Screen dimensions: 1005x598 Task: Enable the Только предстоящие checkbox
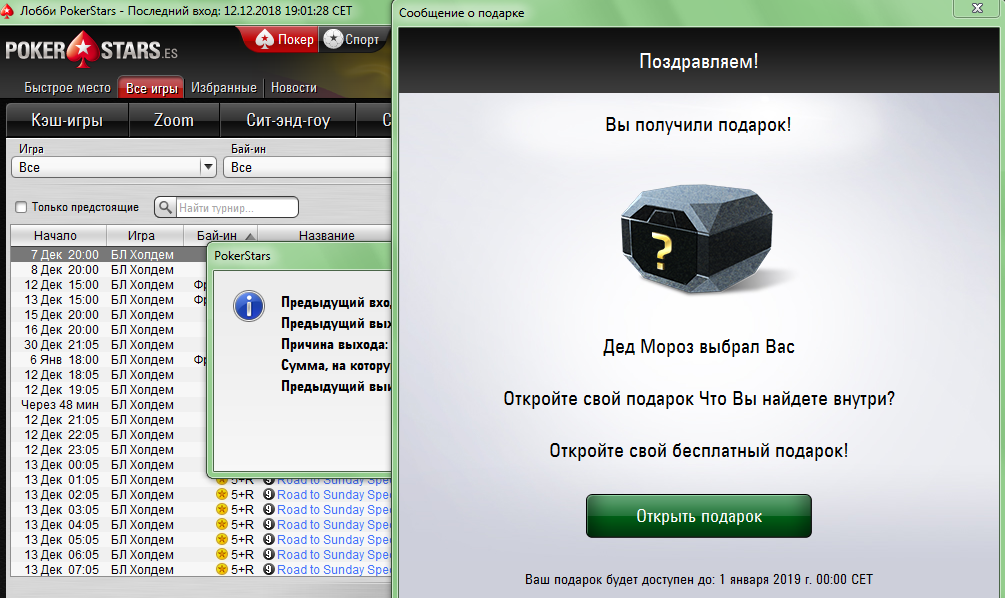click(21, 207)
